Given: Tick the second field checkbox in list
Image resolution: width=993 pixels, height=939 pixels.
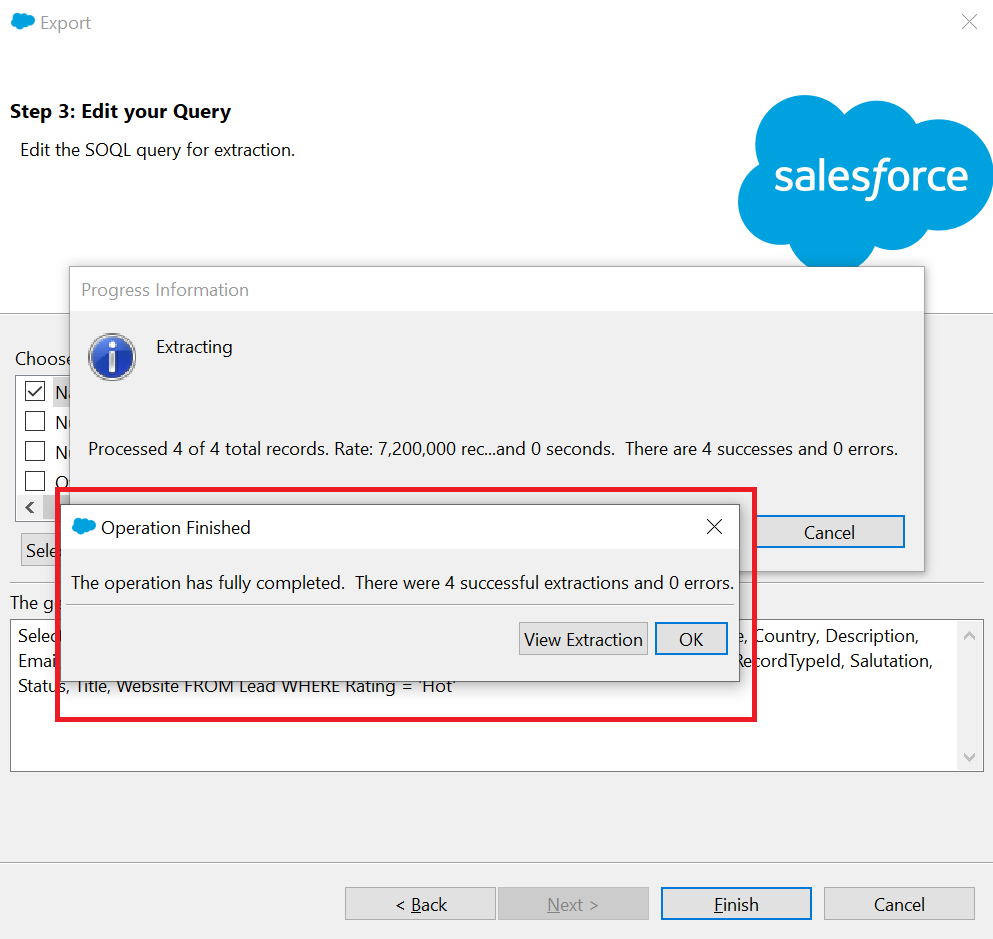Looking at the screenshot, I should pos(35,421).
